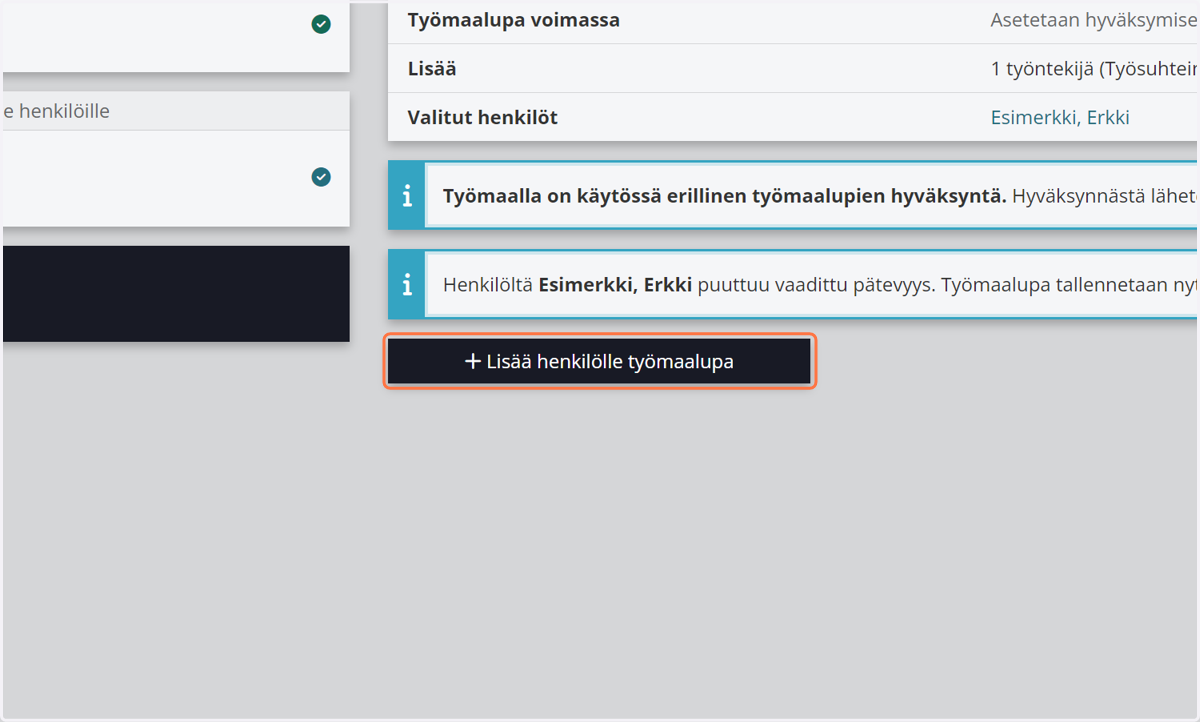Click the Lisää henkilölle työmaalupa button
1200x722 pixels.
(599, 361)
